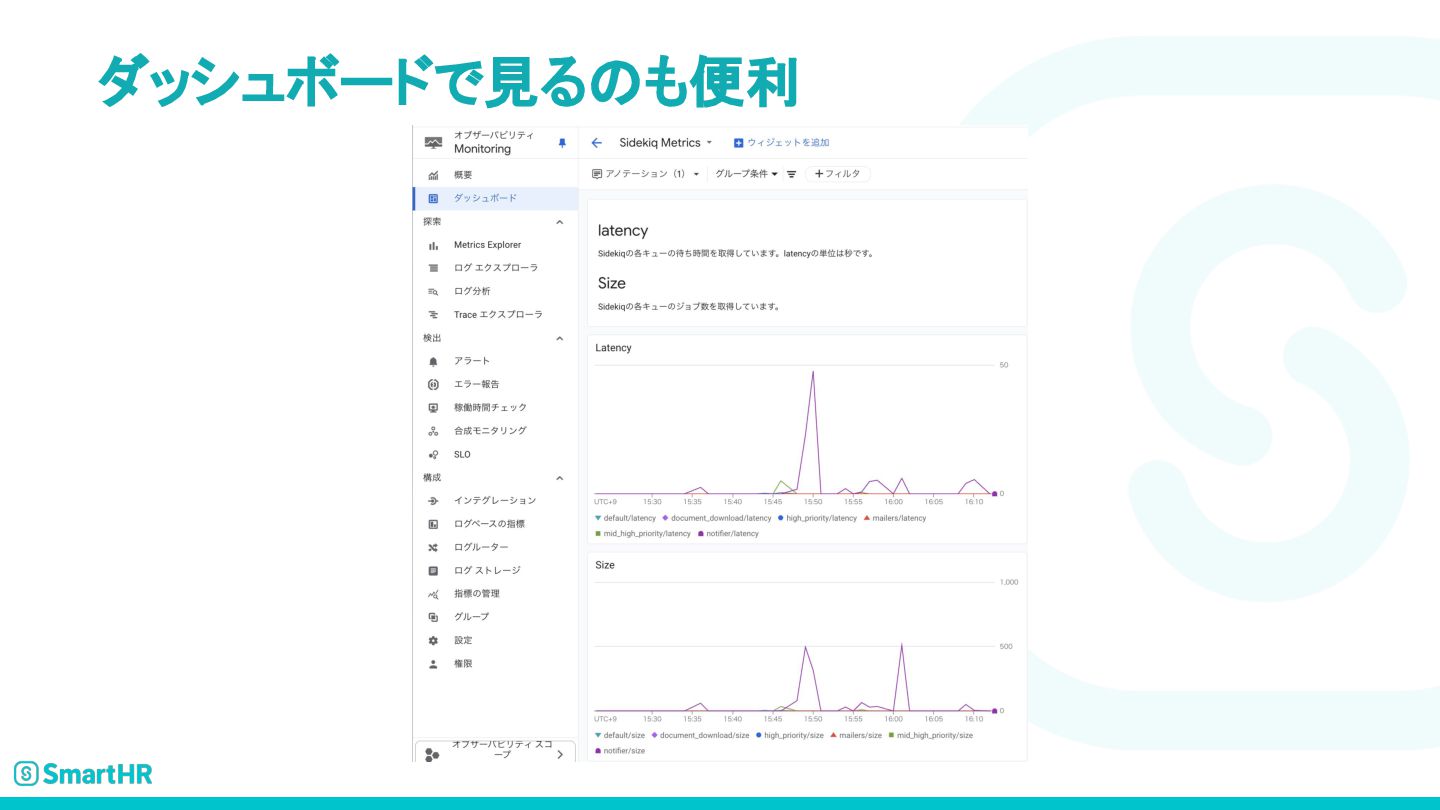Click the ログルーター shuffle icon

[433, 547]
